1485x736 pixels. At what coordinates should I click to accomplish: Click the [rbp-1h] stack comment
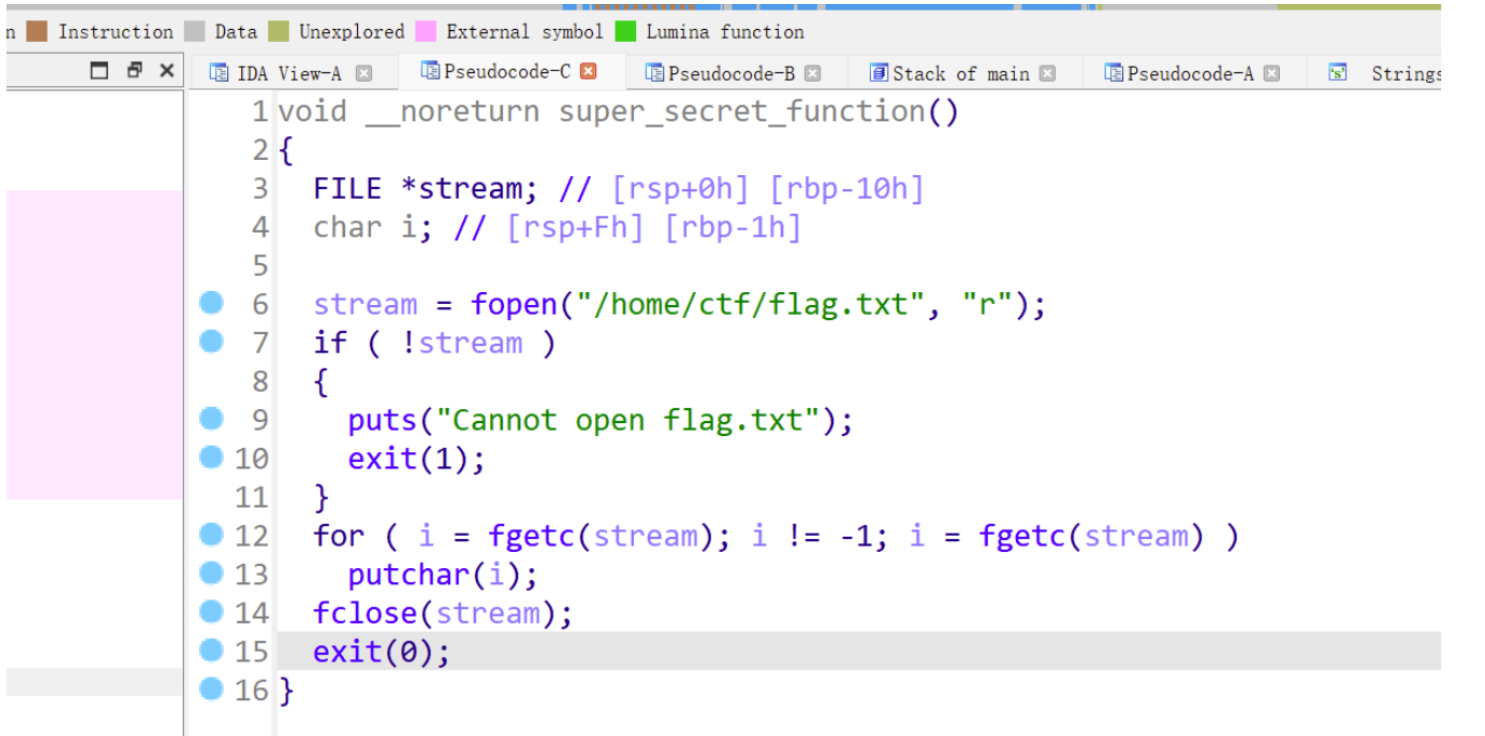[x=733, y=228]
